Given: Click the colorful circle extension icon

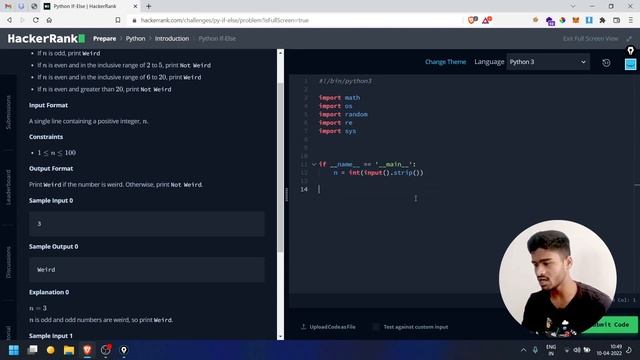Looking at the screenshot, I should tap(562, 20).
